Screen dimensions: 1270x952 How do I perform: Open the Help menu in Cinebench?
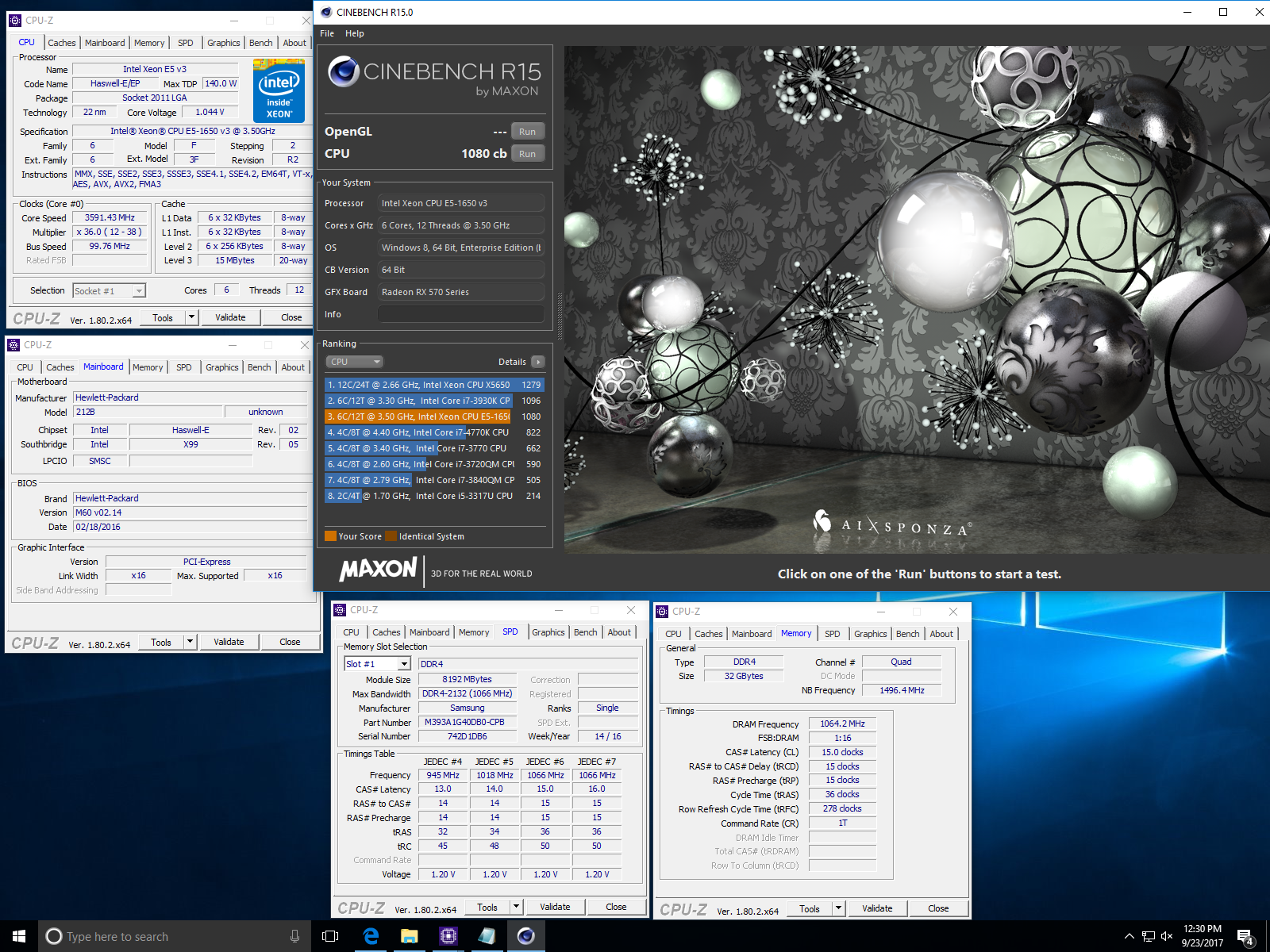click(355, 33)
